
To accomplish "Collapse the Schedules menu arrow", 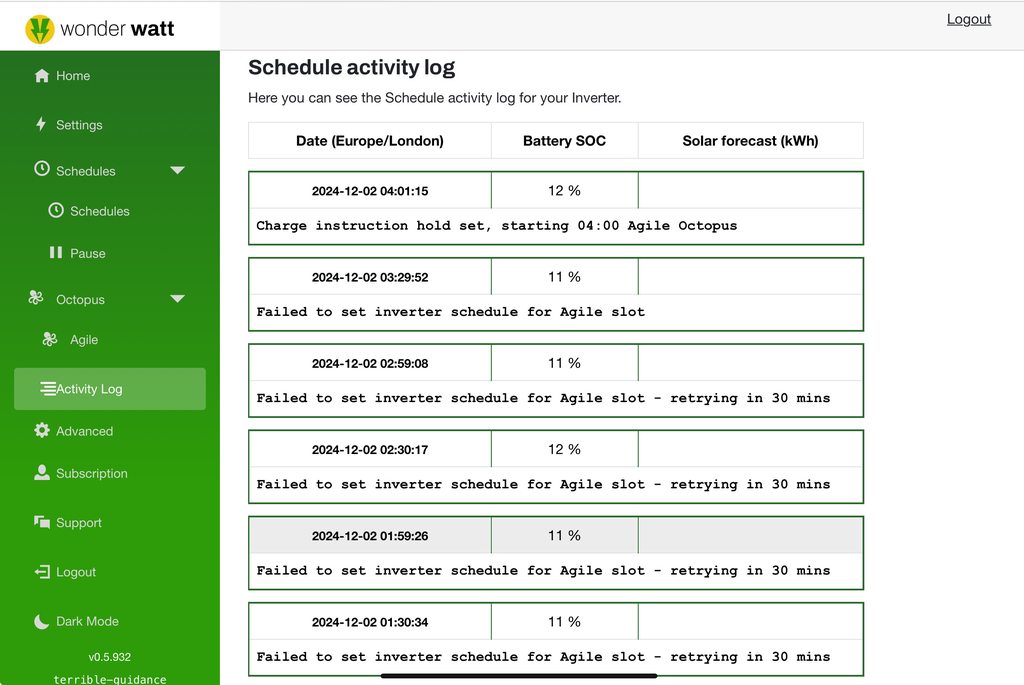I will (x=177, y=171).
